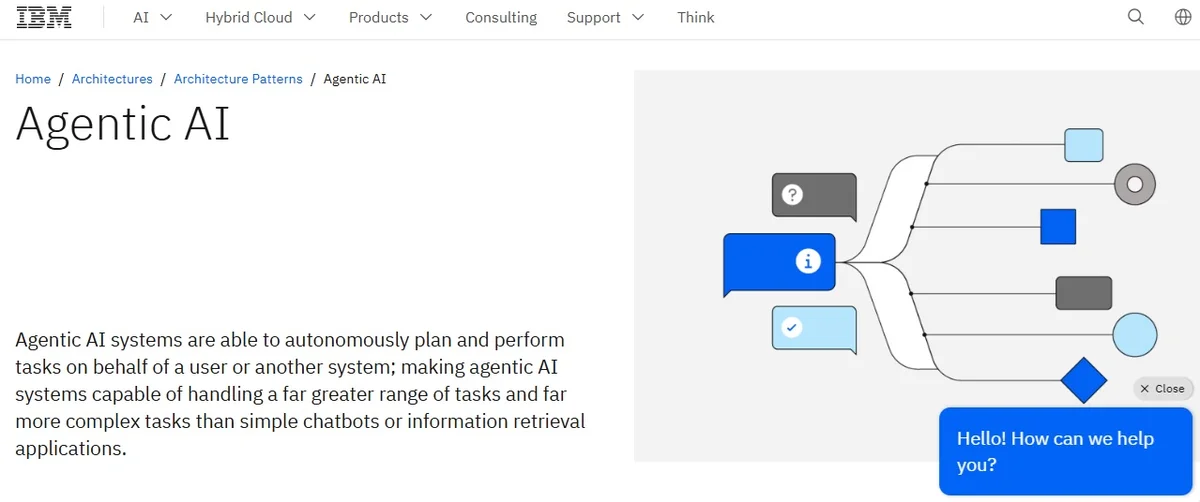Click the checkmark speech bubble
The height and width of the screenshot is (502, 1200).
point(814,328)
